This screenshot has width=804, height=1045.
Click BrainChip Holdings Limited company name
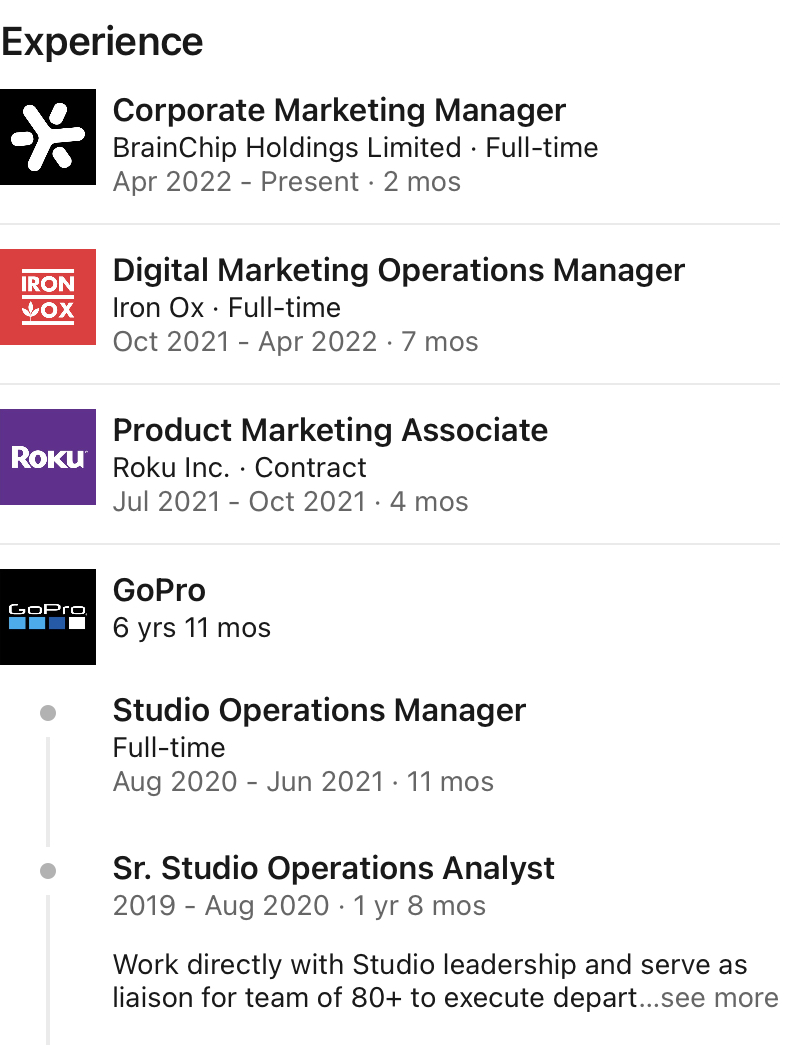(x=287, y=148)
